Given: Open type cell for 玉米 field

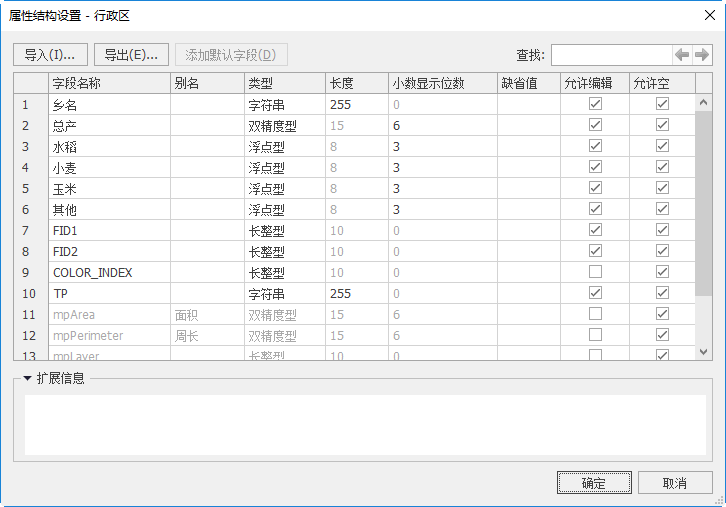Looking at the screenshot, I should 284,188.
